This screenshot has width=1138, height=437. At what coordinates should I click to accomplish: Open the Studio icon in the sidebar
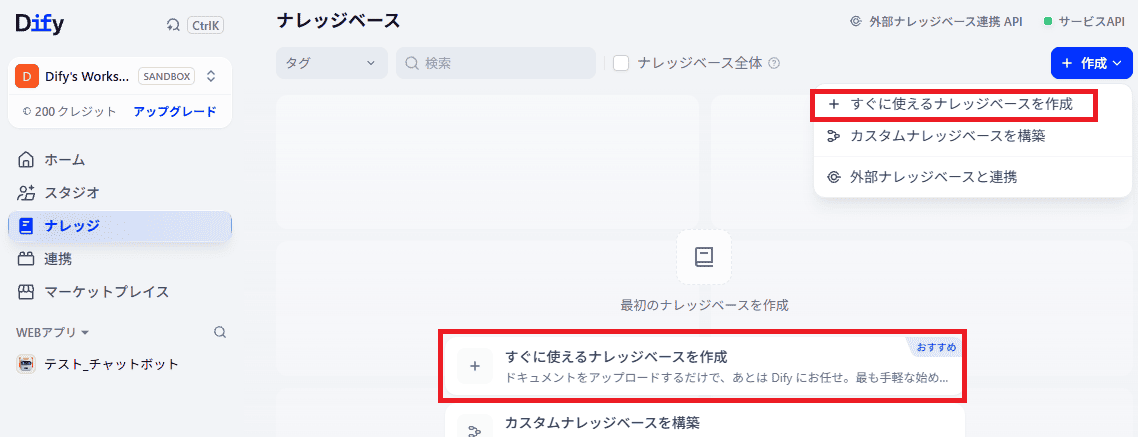tap(26, 193)
